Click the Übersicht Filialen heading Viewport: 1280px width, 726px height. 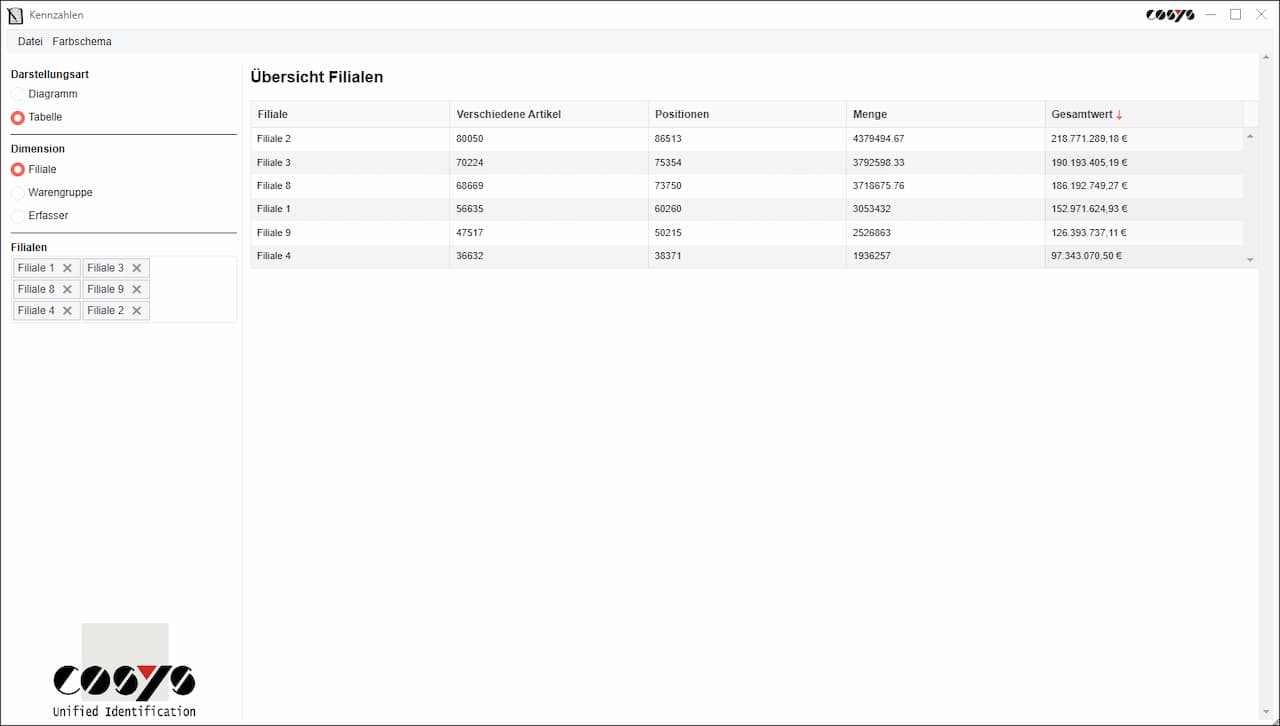click(317, 77)
